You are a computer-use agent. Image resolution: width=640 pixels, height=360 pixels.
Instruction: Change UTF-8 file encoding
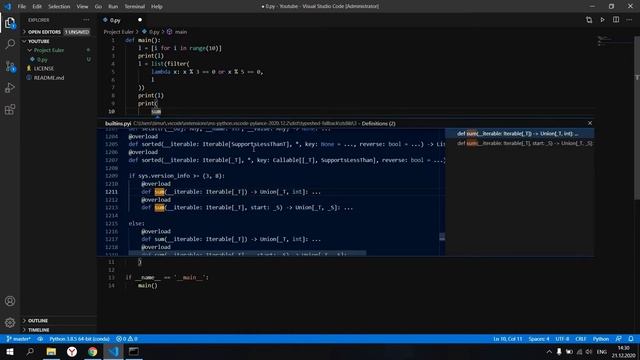tap(562, 339)
